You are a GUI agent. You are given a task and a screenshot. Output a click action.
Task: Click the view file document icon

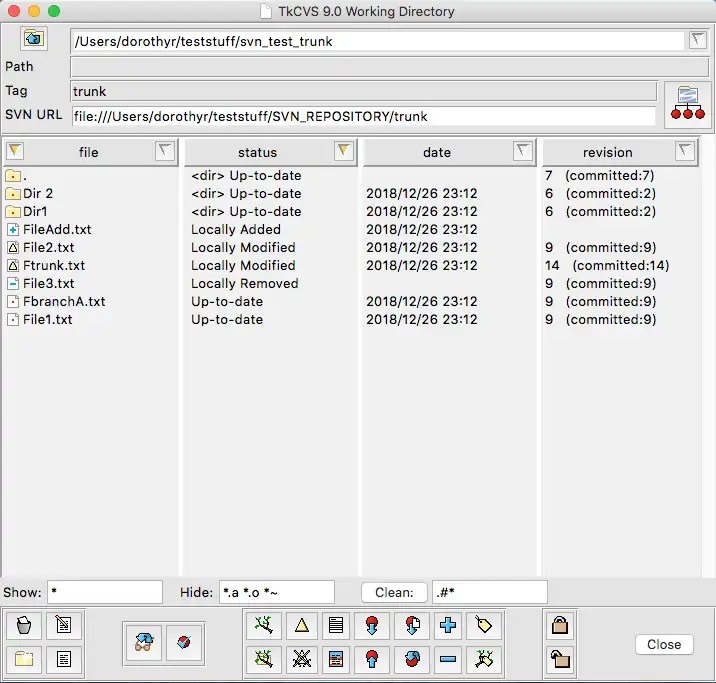click(64, 659)
